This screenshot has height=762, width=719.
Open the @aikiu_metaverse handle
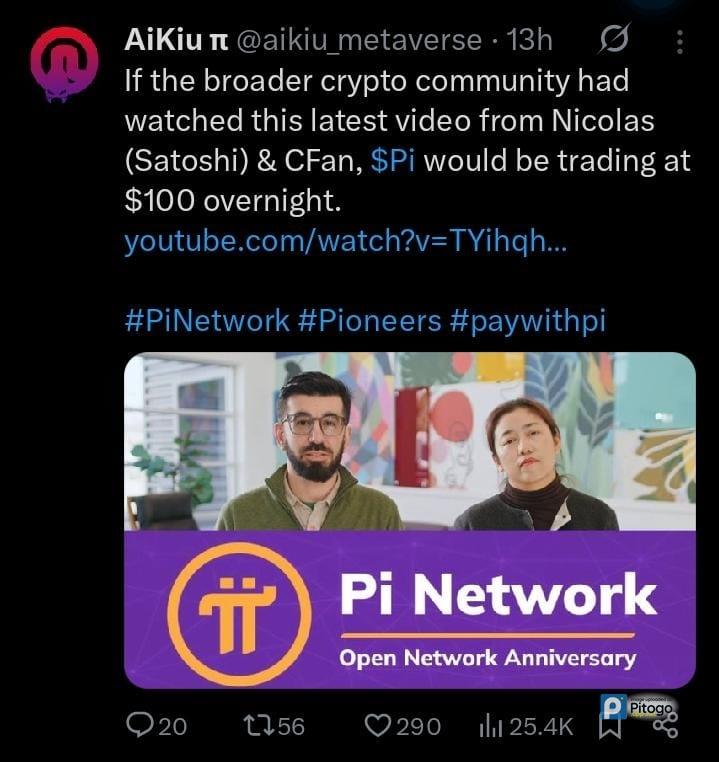tap(360, 40)
